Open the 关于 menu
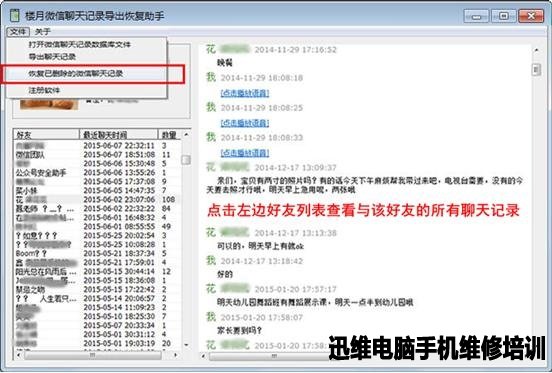 [43, 32]
